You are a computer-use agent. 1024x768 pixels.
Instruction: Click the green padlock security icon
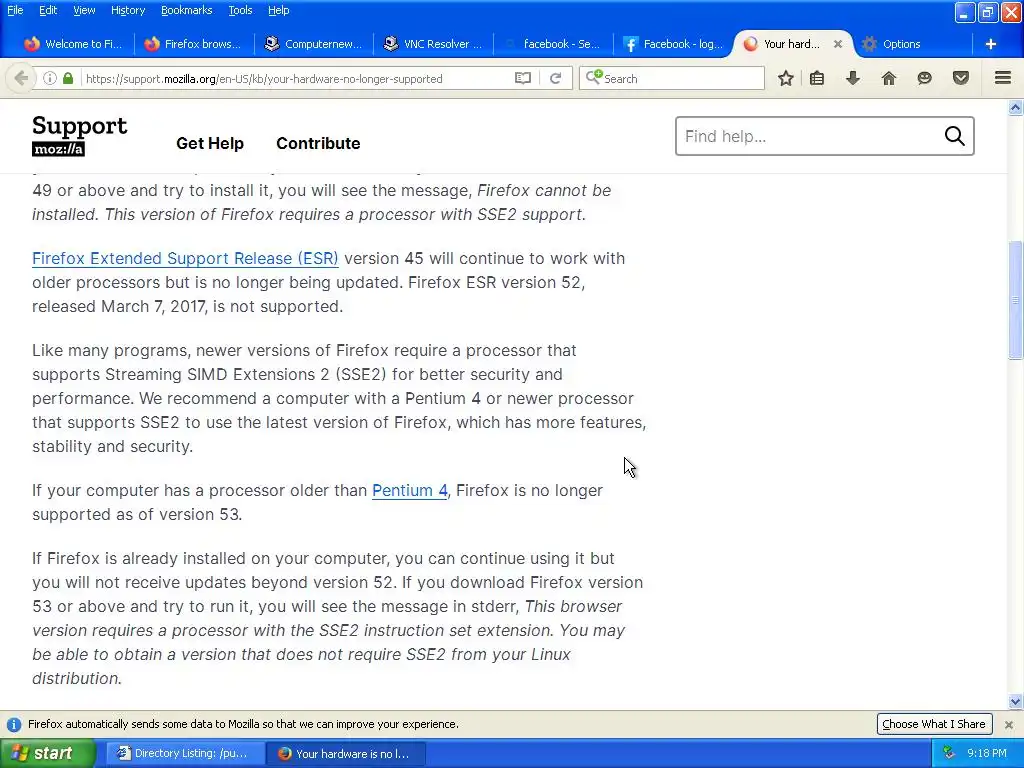click(x=68, y=78)
